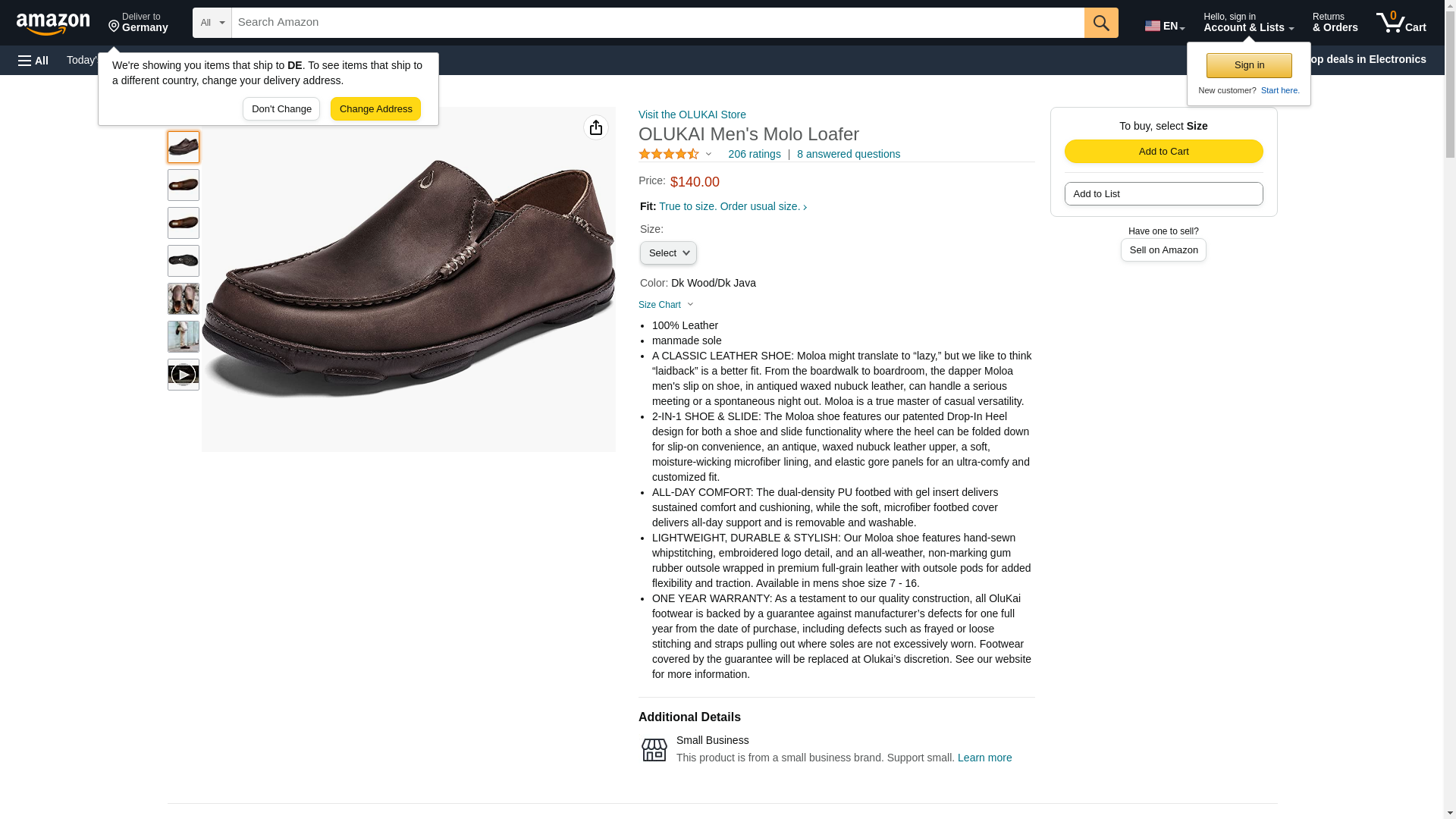Click the Deliver to Germany location icon
Viewport: 1456px width, 819px height.
coord(115,27)
